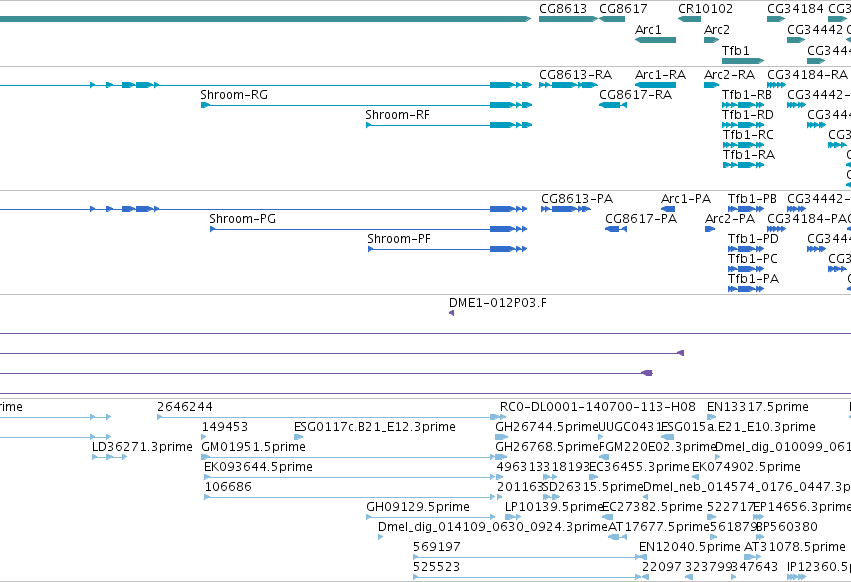Click the EK074902.5prime EST label
The width and height of the screenshot is (851, 582).
[x=746, y=467]
